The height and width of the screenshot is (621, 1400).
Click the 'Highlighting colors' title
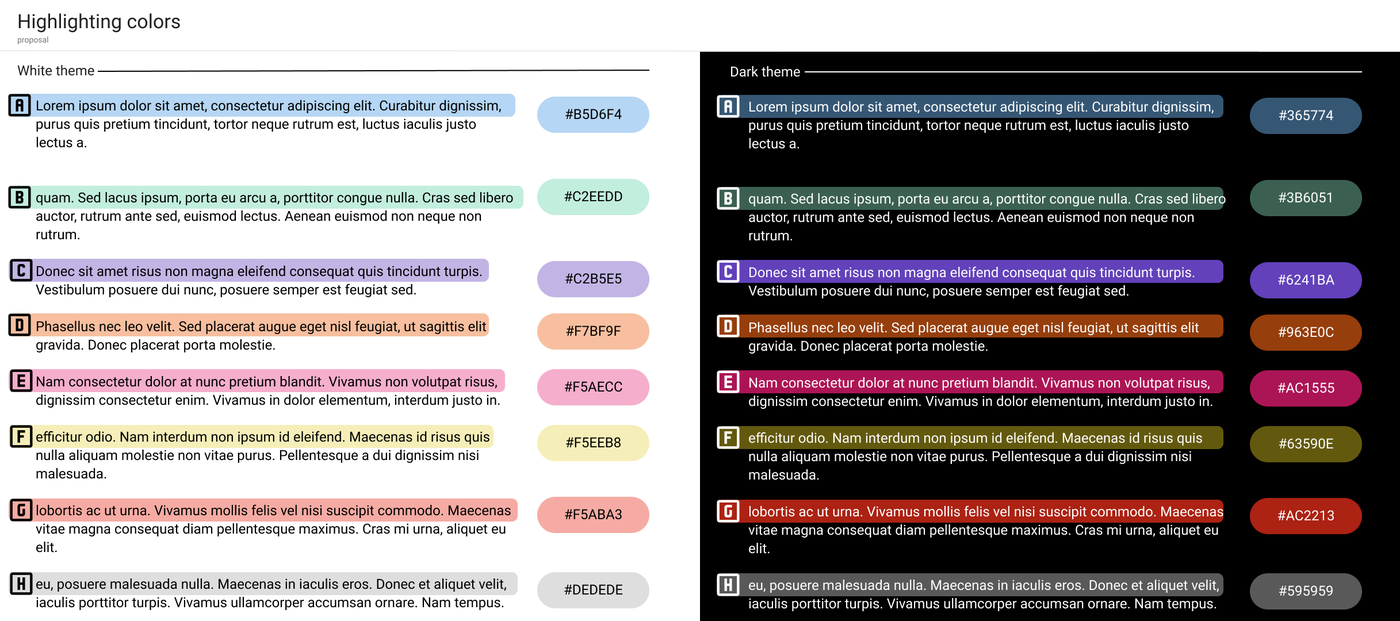click(x=99, y=22)
